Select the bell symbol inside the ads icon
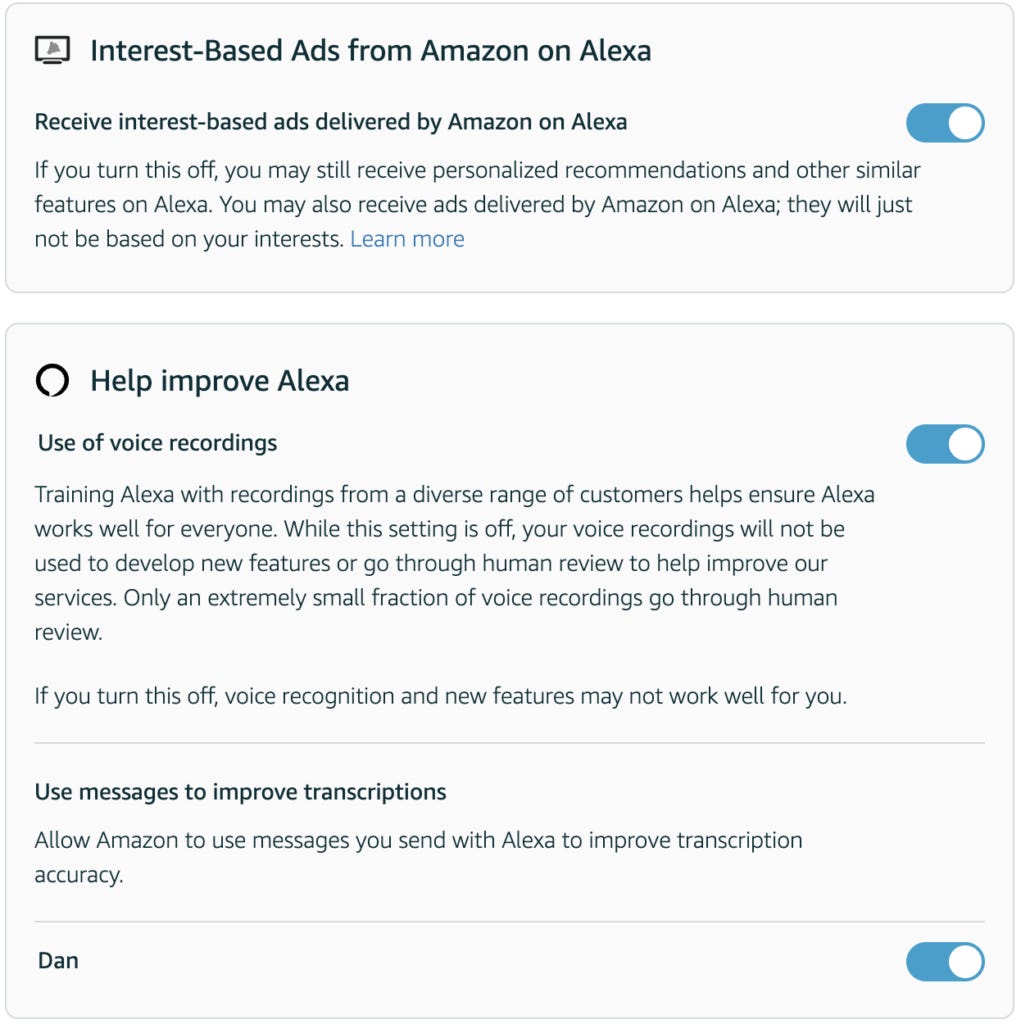 coord(55,46)
